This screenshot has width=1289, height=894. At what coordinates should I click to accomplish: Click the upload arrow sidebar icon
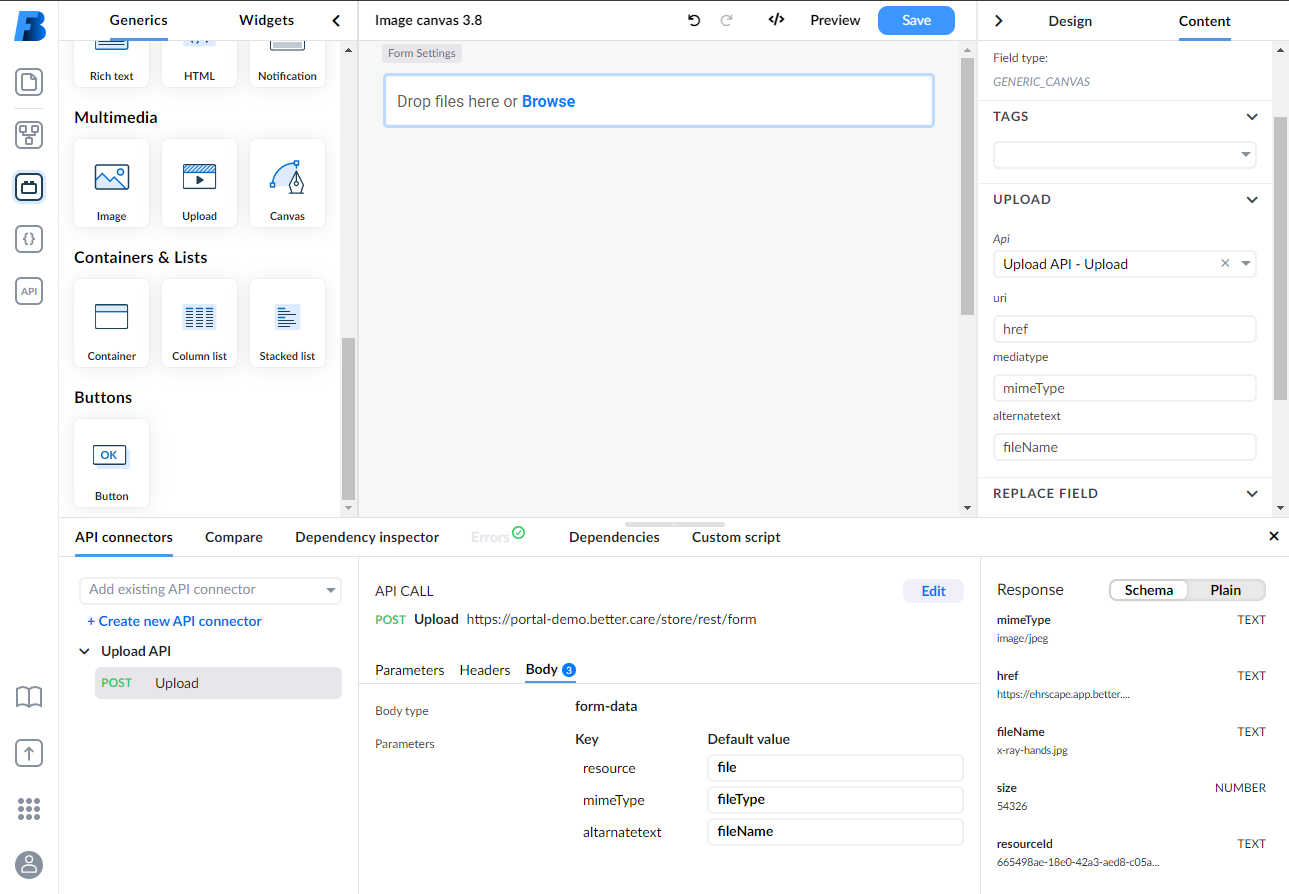[29, 753]
